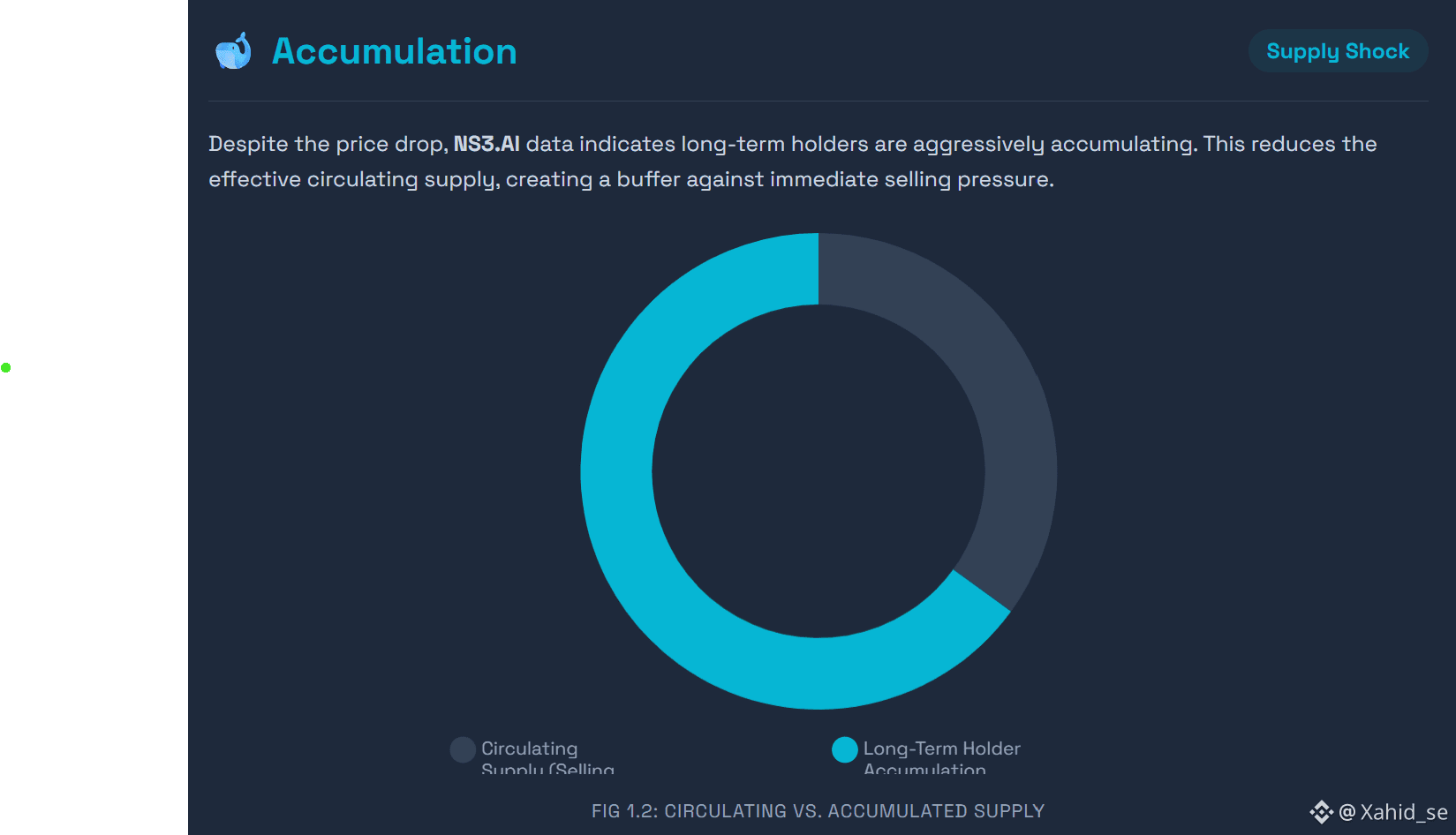Click the empty center of the donut chart
This screenshot has width=1456, height=835.
[819, 471]
